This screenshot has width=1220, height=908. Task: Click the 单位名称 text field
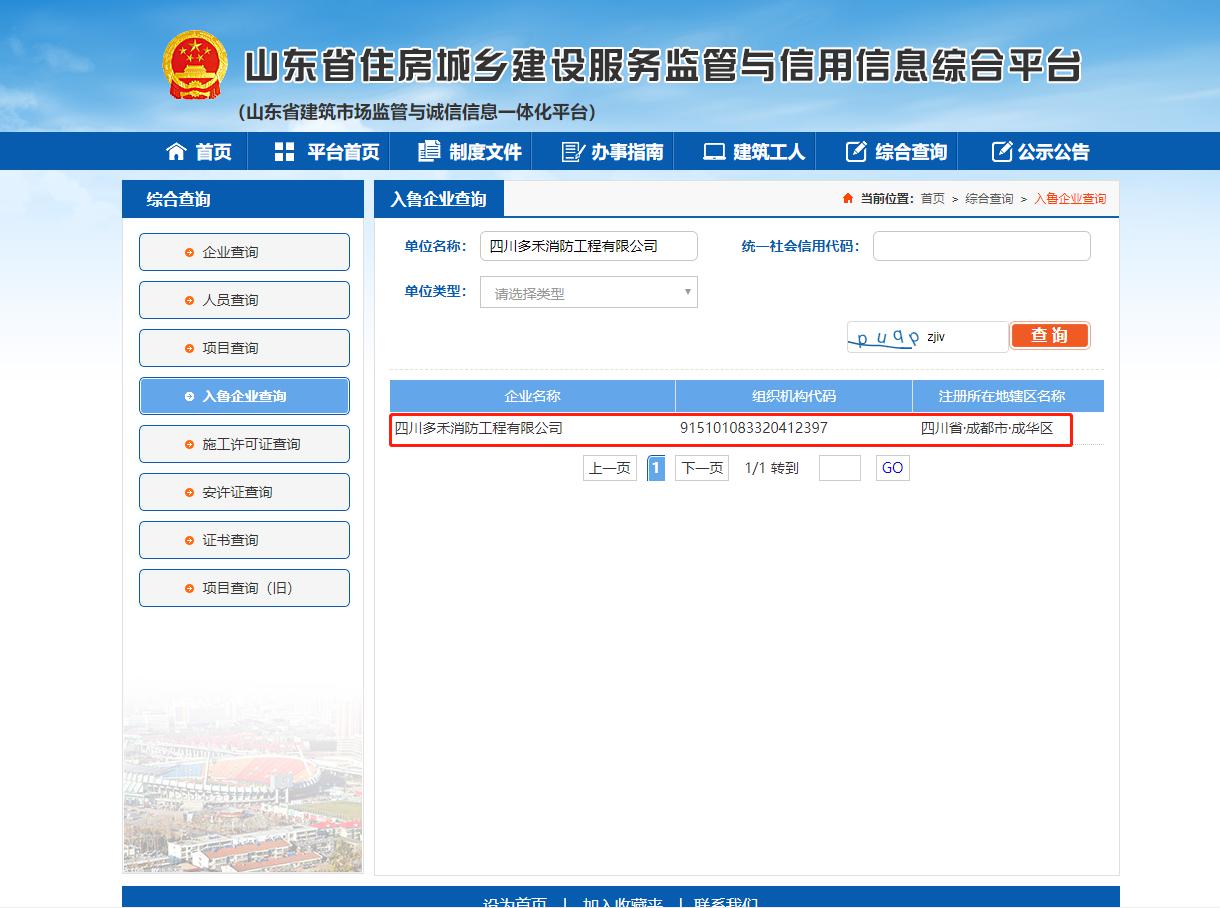coord(588,246)
